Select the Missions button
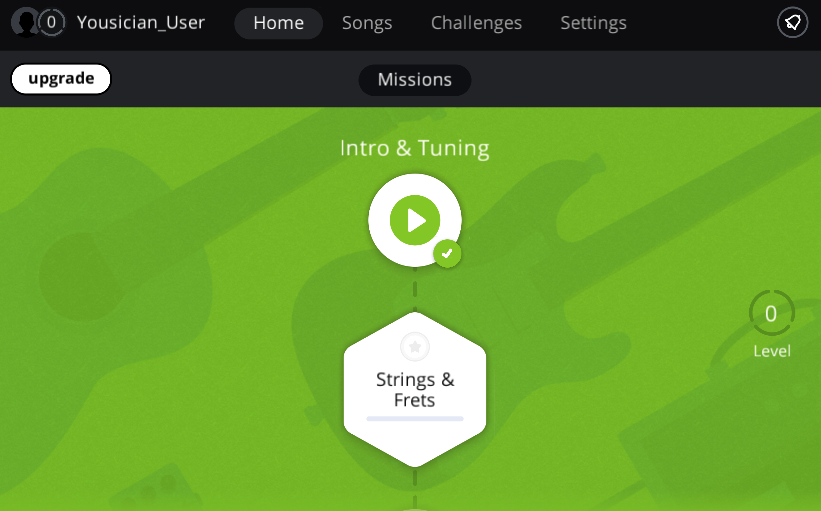 point(414,80)
